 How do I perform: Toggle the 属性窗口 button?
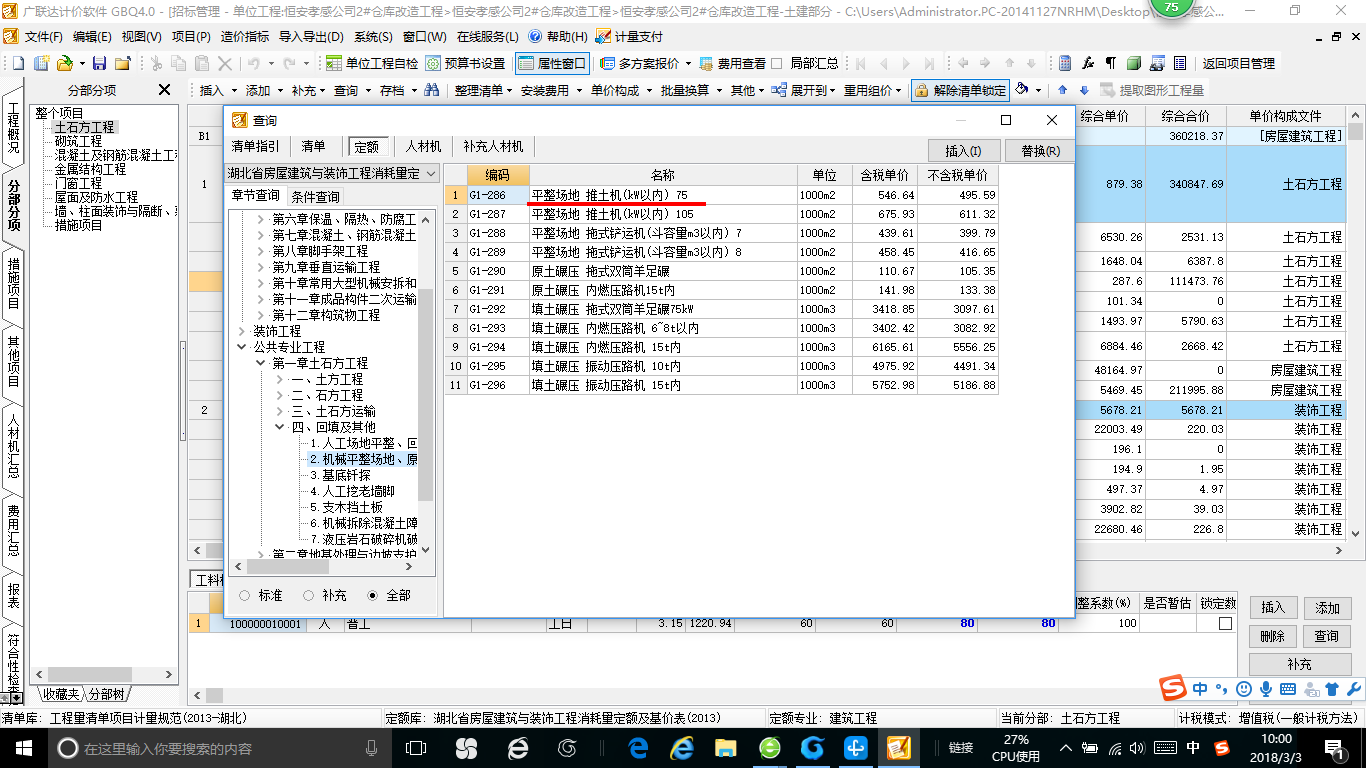click(552, 63)
